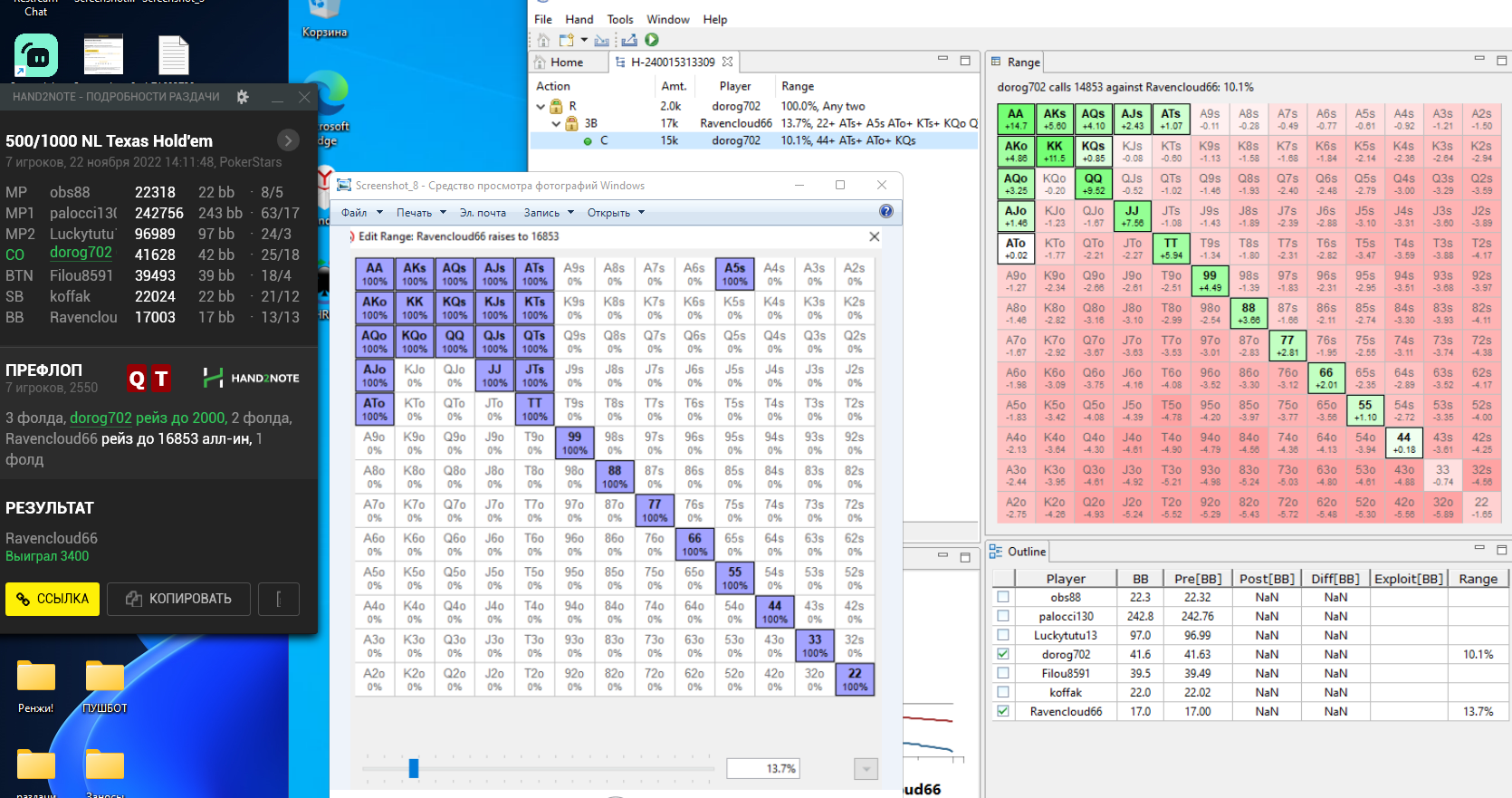Collapse the R action tree row
Screen dimensions: 1512x798
[x=541, y=107]
